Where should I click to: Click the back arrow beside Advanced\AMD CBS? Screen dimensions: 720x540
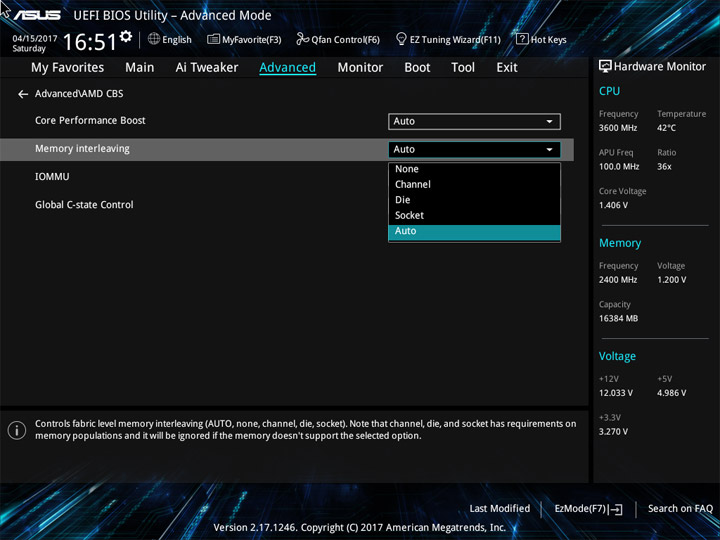(22, 94)
